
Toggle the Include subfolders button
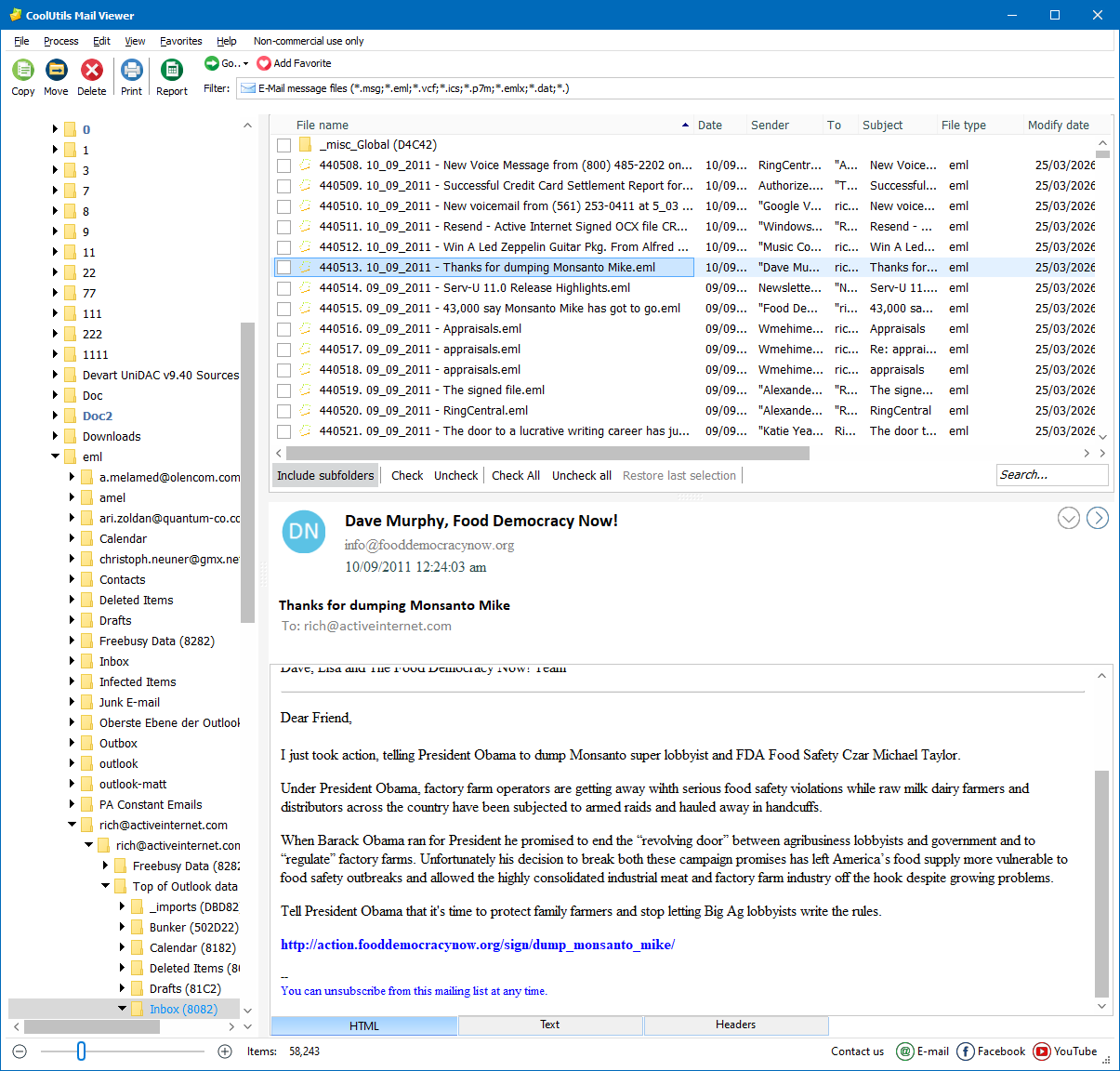[x=325, y=475]
